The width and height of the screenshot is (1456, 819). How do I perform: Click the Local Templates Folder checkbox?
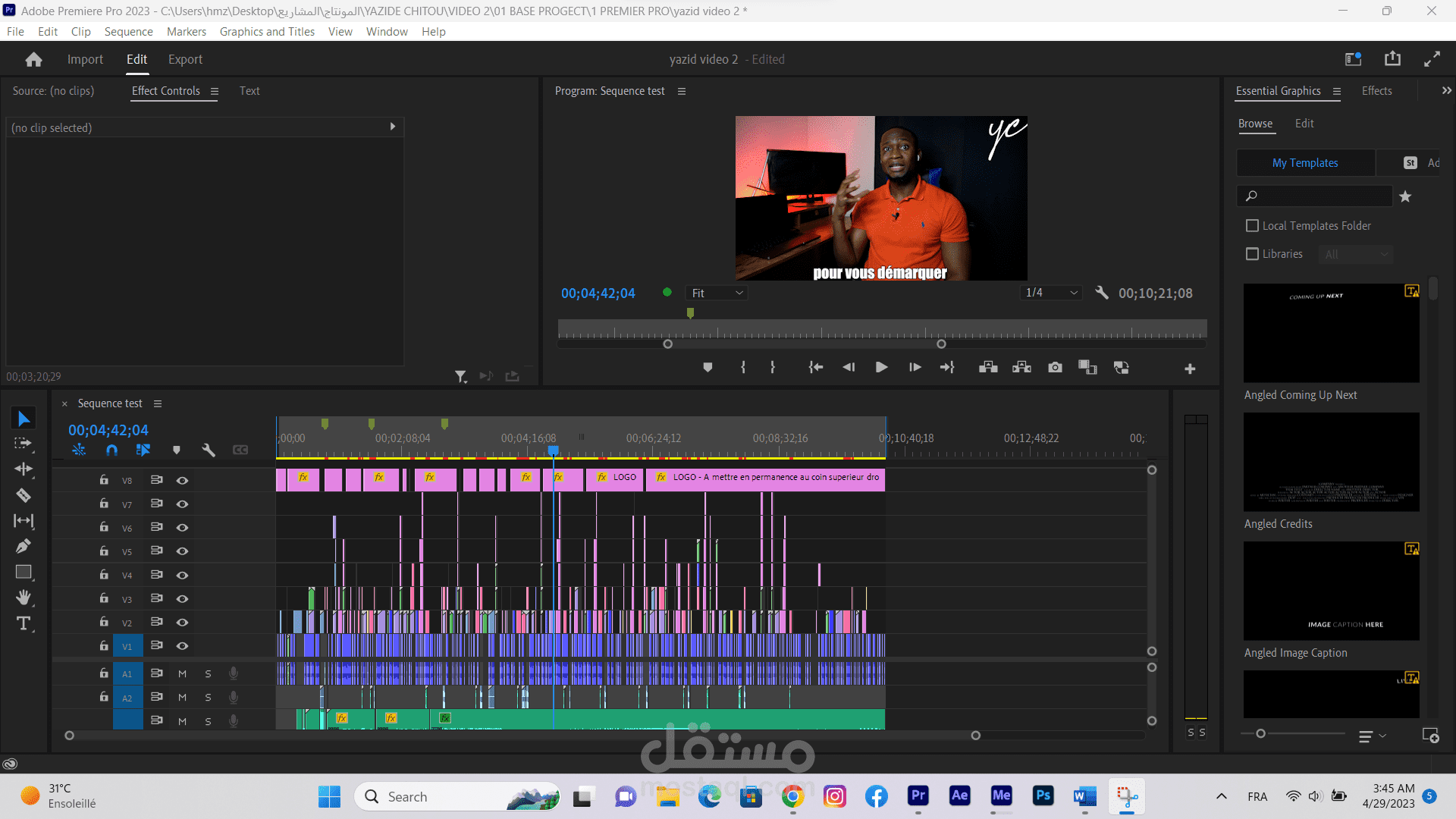pos(1251,225)
